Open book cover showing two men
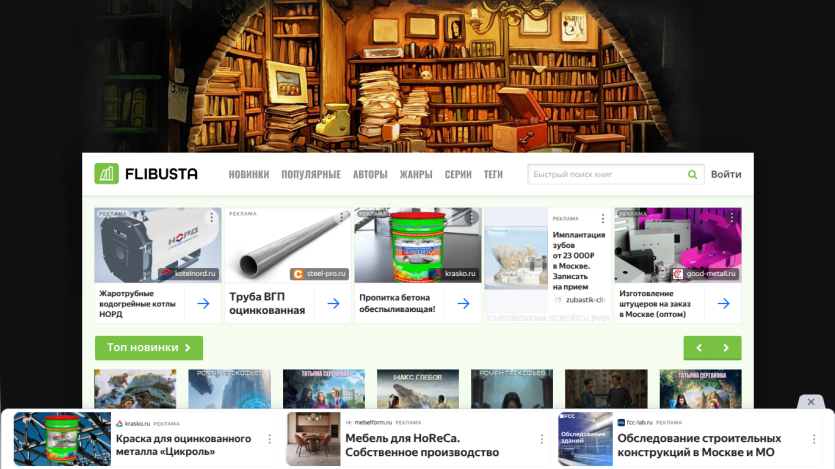 [x=606, y=389]
